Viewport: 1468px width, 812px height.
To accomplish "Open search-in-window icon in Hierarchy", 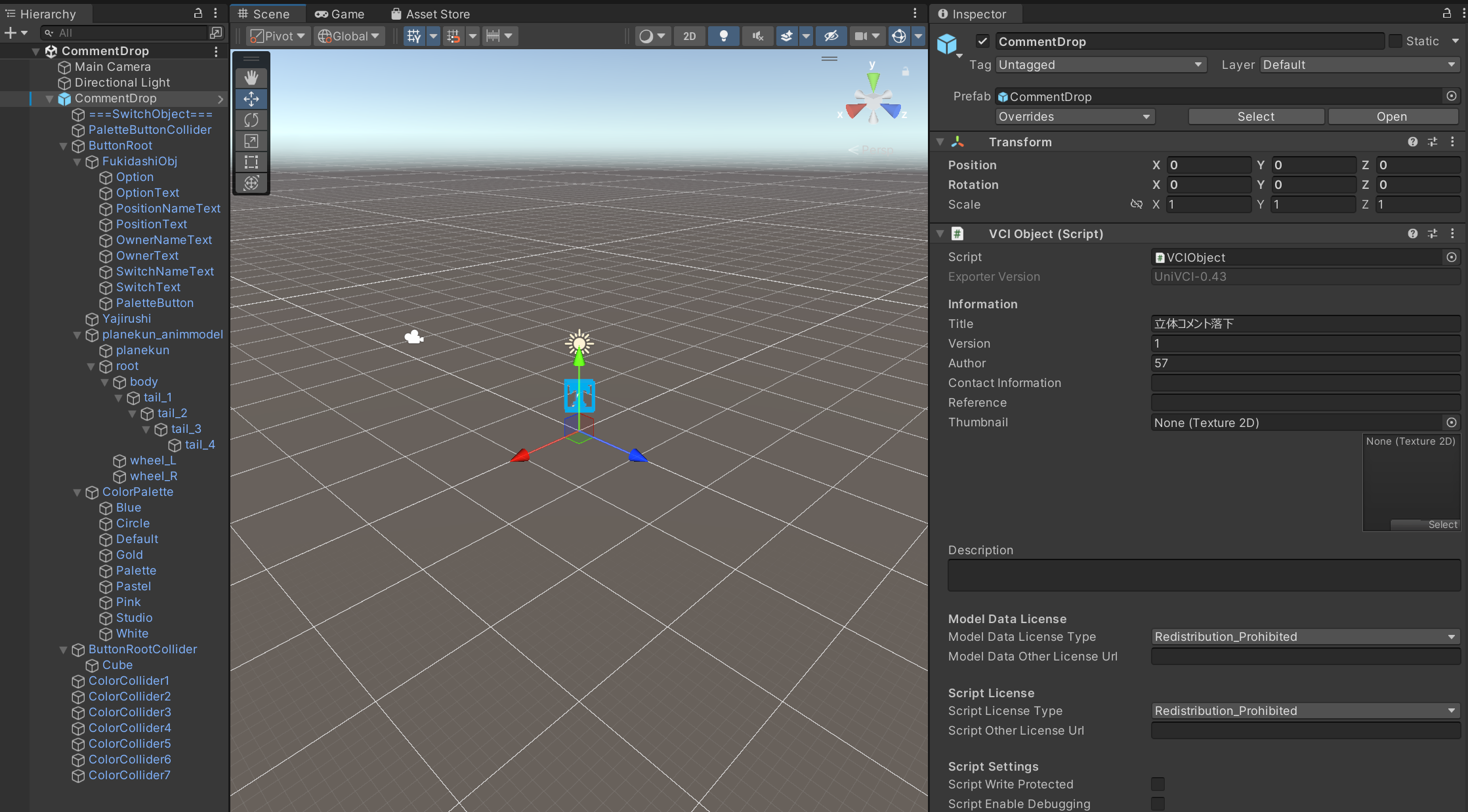I will pos(216,33).
